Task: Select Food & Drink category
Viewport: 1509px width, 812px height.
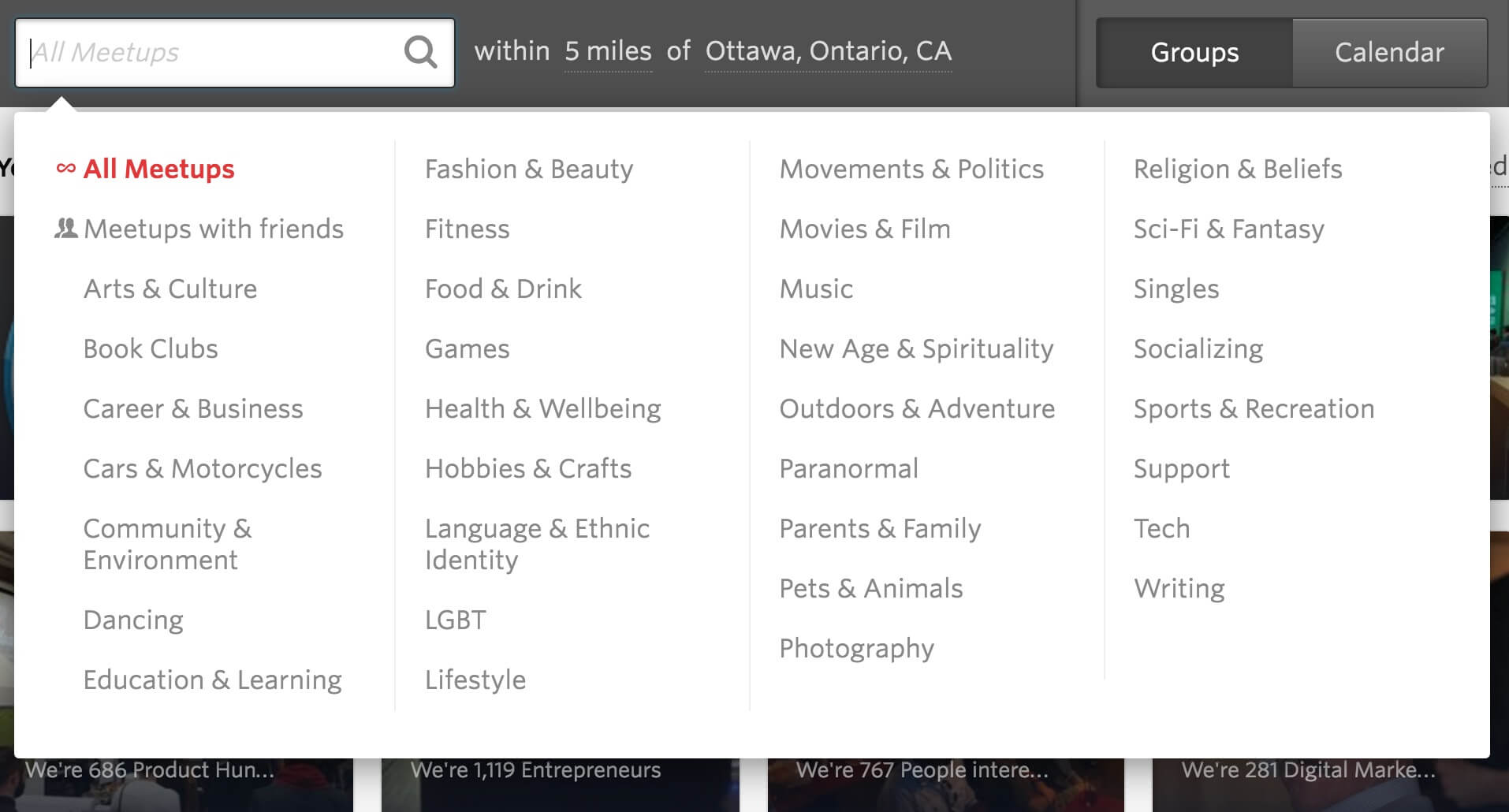Action: point(503,289)
